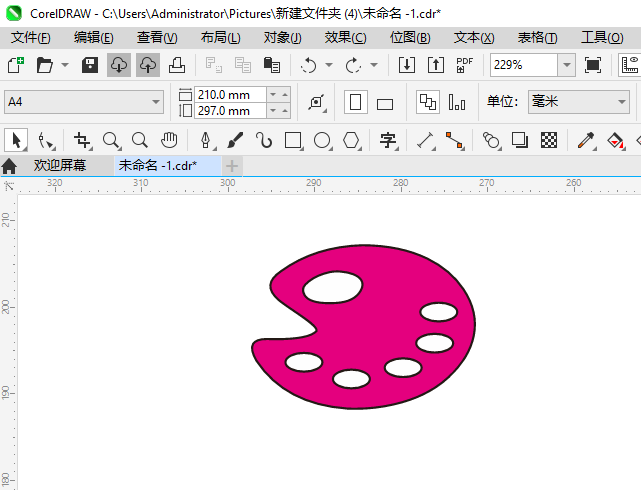Click the Save floppy disk icon
Viewport: 641px width, 490px height.
click(x=90, y=65)
